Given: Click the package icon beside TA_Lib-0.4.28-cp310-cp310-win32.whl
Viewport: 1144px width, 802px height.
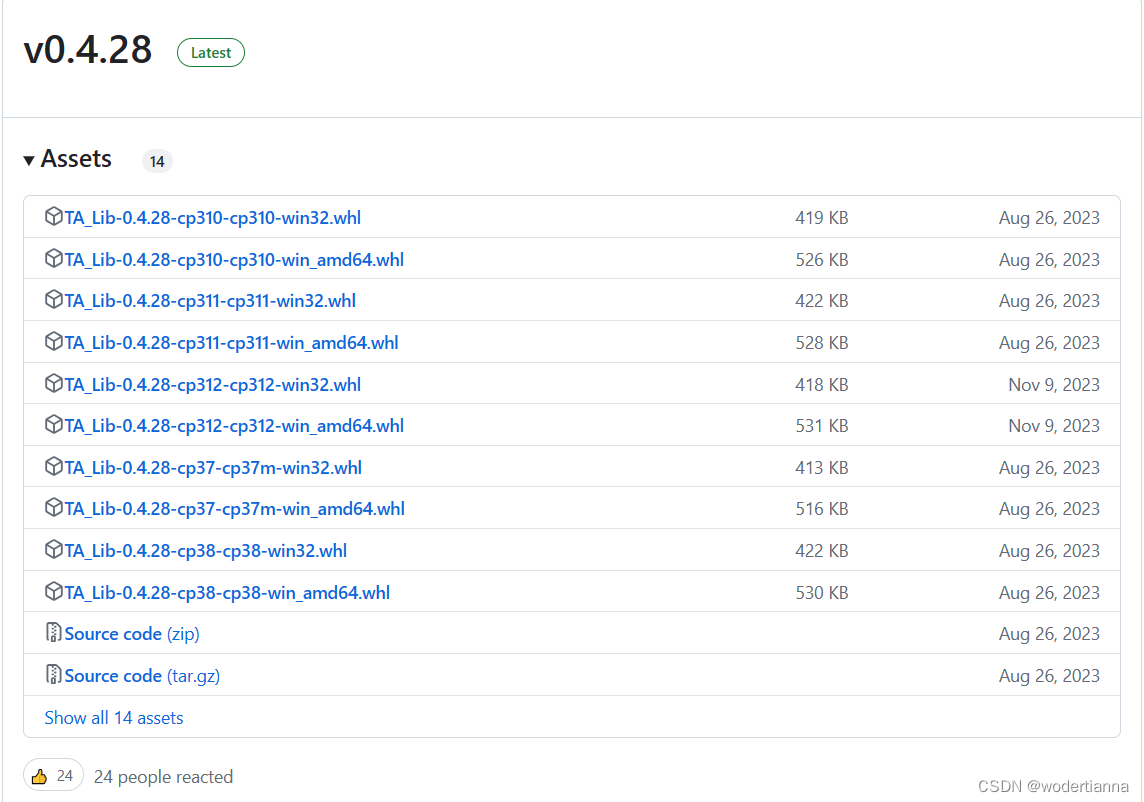Looking at the screenshot, I should pyautogui.click(x=54, y=217).
